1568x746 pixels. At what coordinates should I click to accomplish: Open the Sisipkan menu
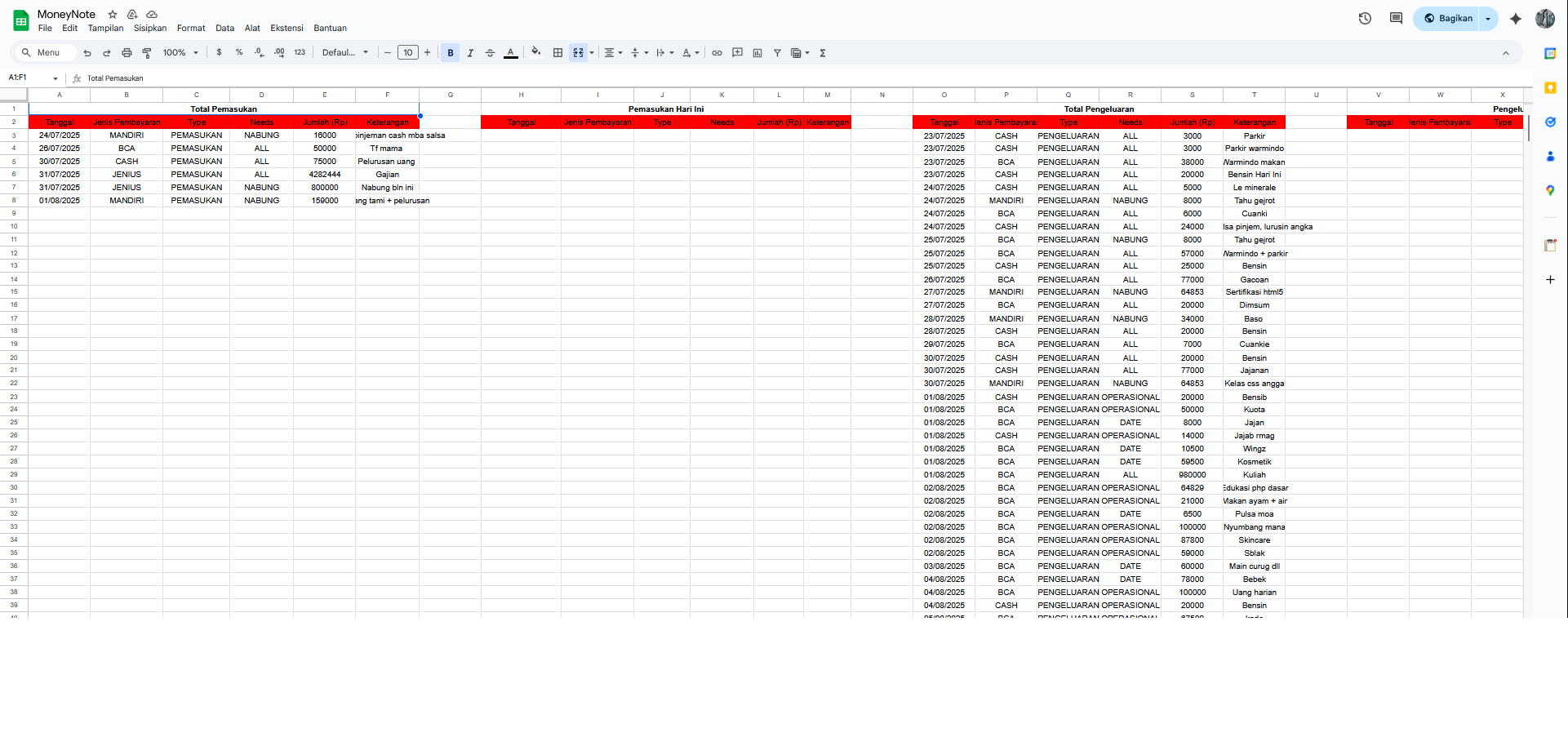[x=150, y=29]
